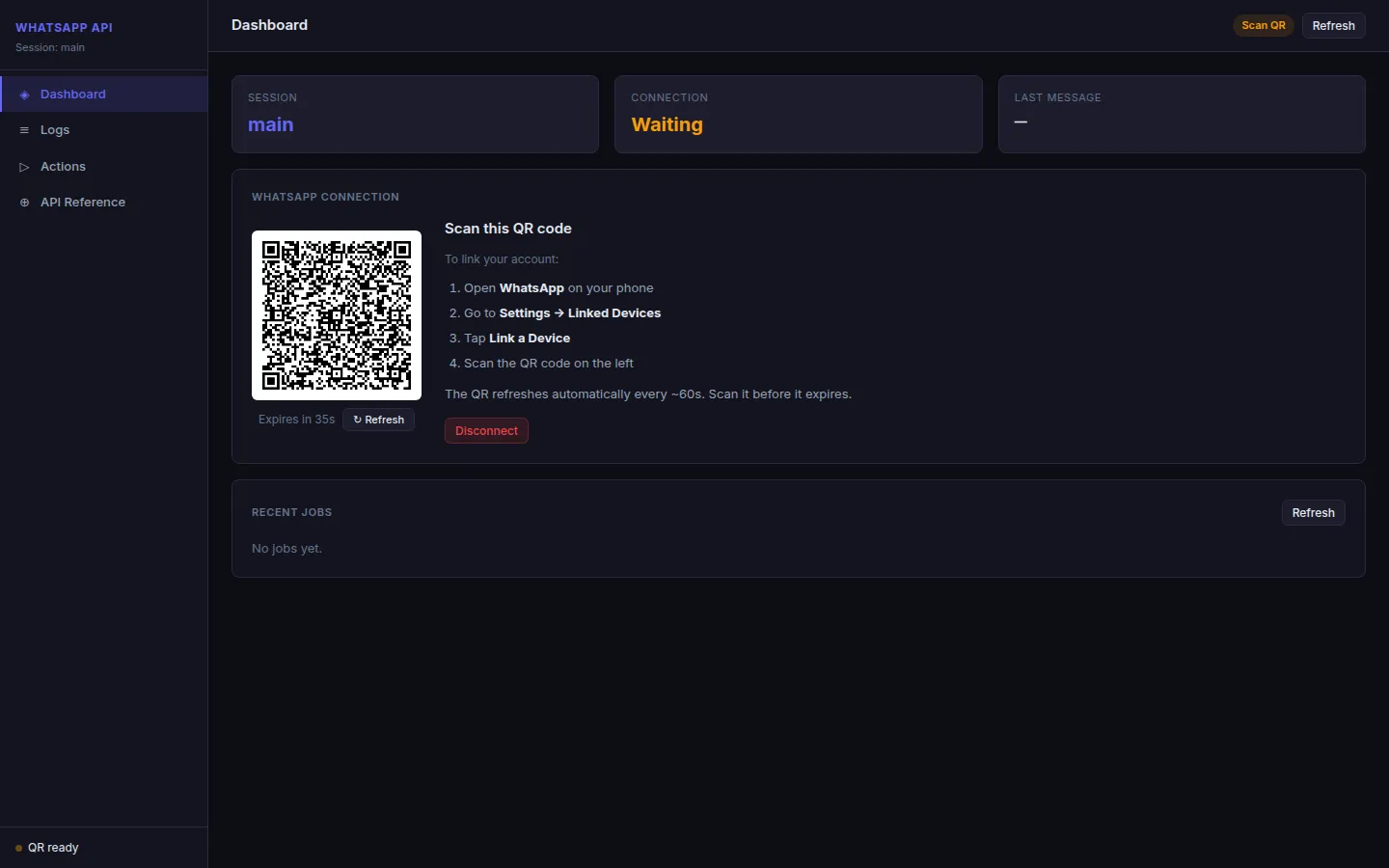Click the QR code image
Screen dimensions: 1389x868
pos(337,315)
